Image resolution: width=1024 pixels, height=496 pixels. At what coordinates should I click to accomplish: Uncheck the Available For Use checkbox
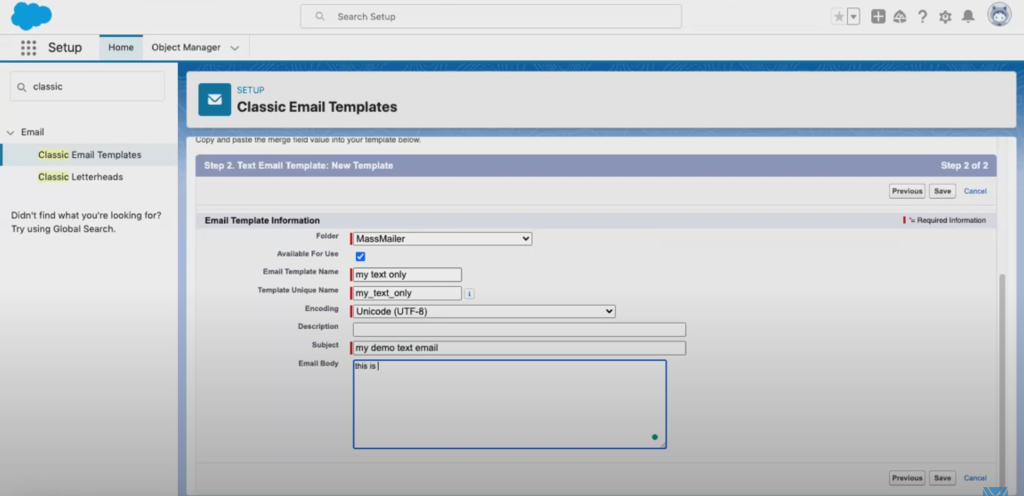click(360, 256)
